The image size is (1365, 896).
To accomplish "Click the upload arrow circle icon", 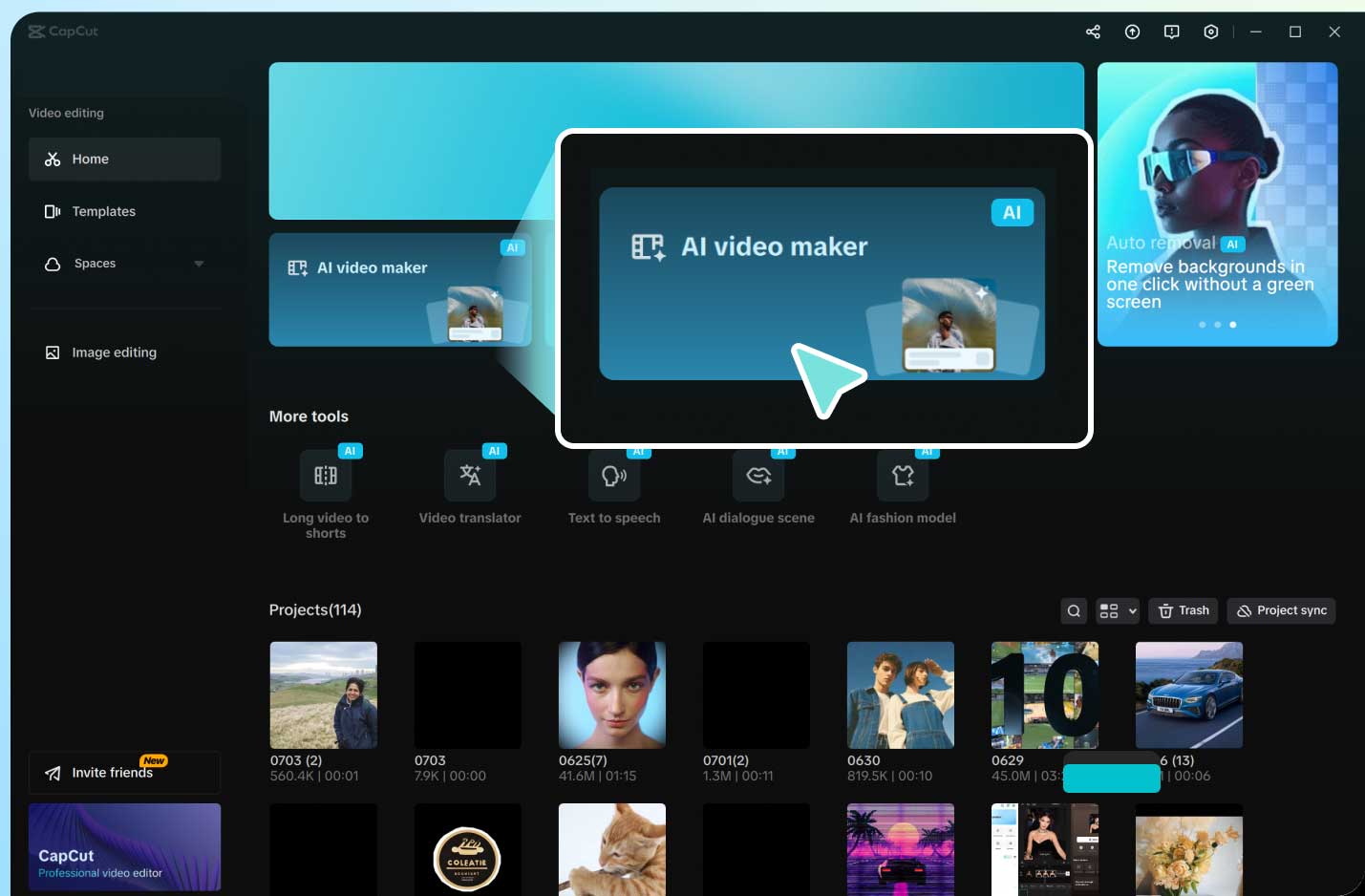I will (x=1132, y=32).
